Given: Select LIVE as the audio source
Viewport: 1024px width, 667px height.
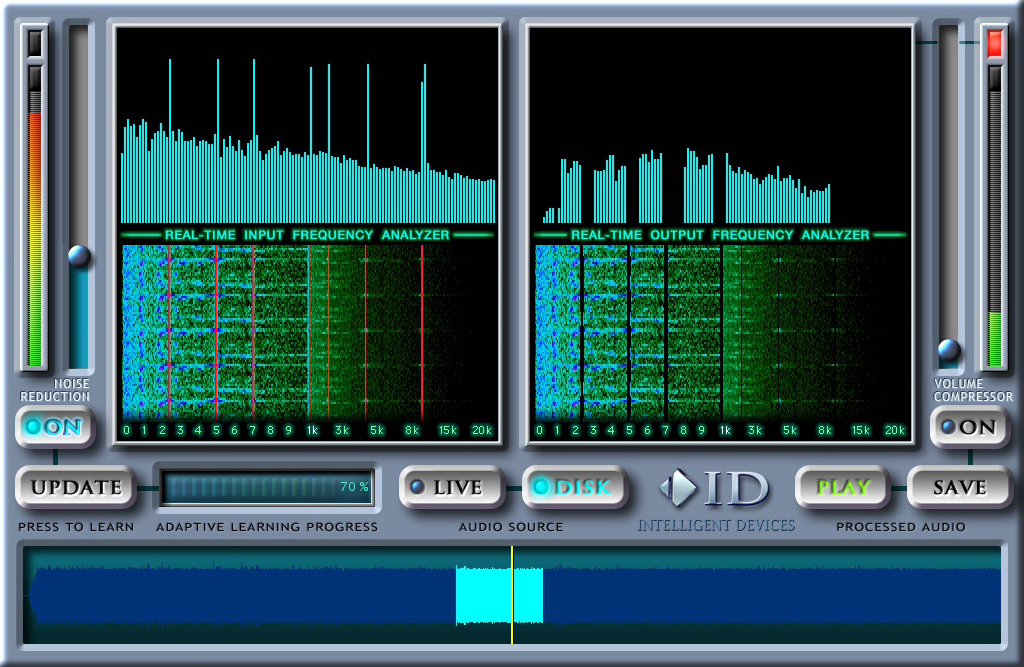Looking at the screenshot, I should [446, 487].
